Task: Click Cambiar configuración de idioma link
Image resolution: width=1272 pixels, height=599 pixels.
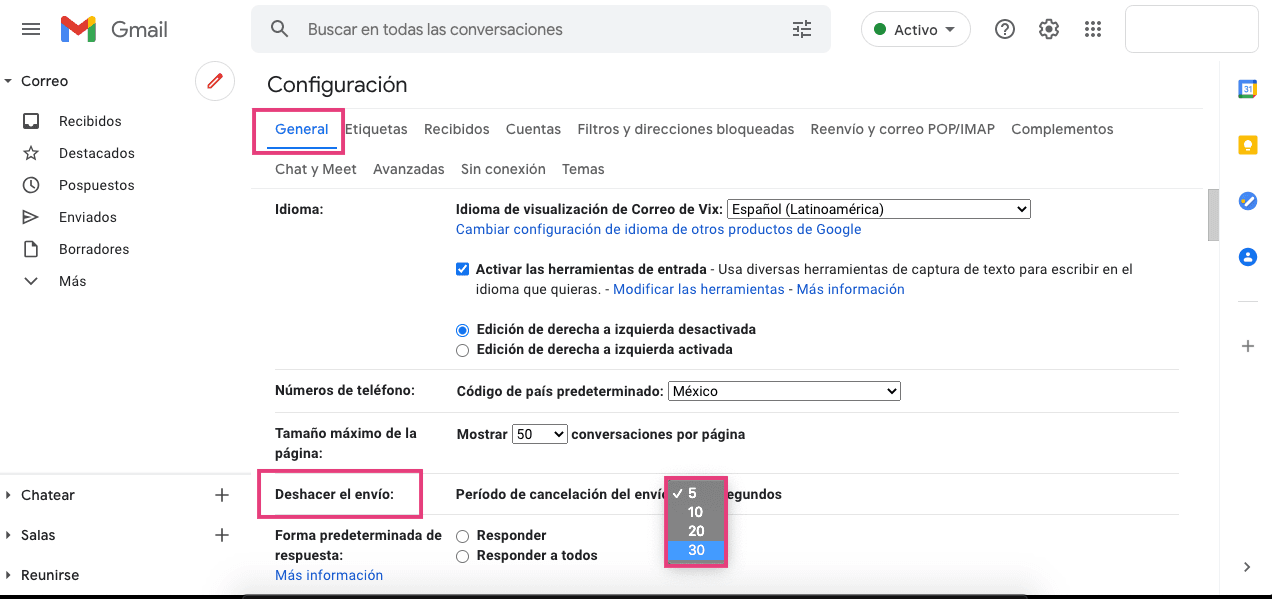Action: (x=658, y=229)
